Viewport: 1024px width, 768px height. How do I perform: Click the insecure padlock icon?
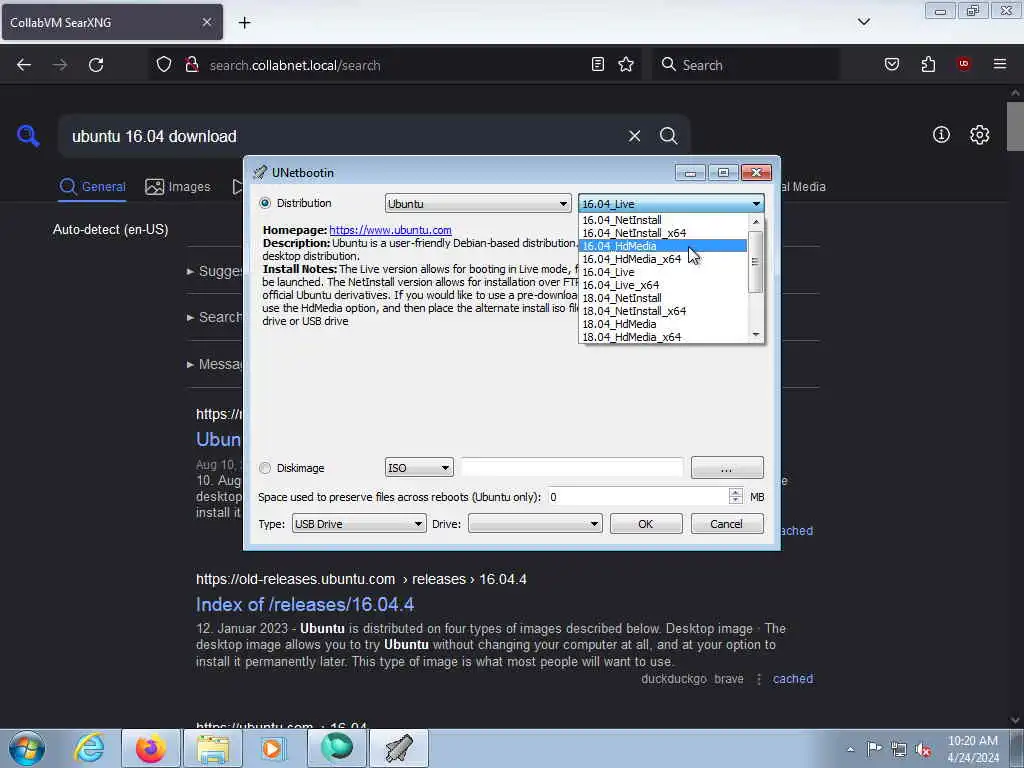[191, 64]
